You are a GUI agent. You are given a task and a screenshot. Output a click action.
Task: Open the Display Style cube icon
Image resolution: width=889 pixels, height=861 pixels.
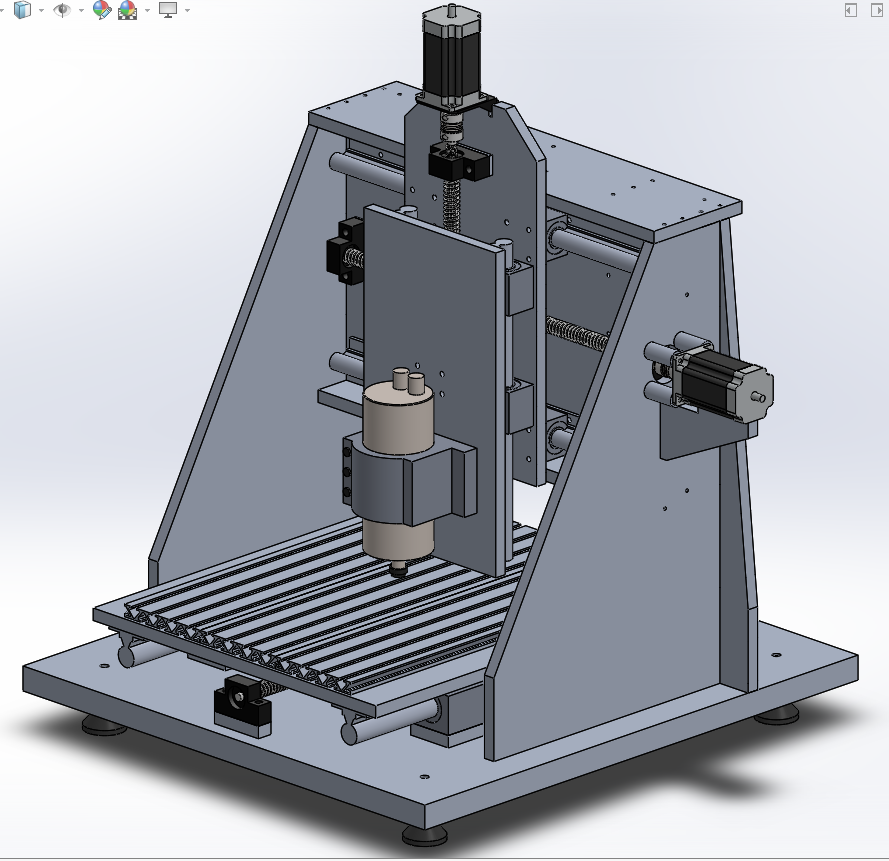pyautogui.click(x=22, y=10)
